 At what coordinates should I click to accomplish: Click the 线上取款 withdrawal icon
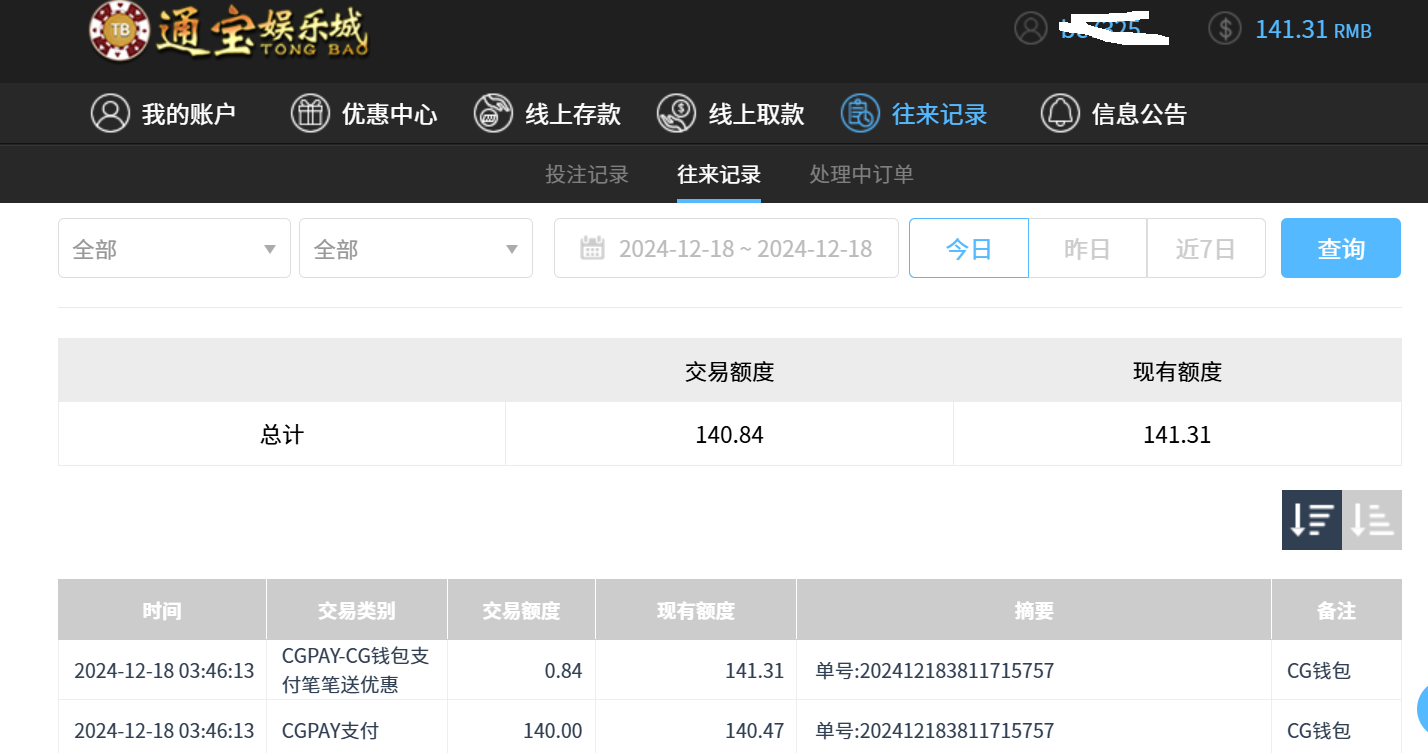[677, 113]
